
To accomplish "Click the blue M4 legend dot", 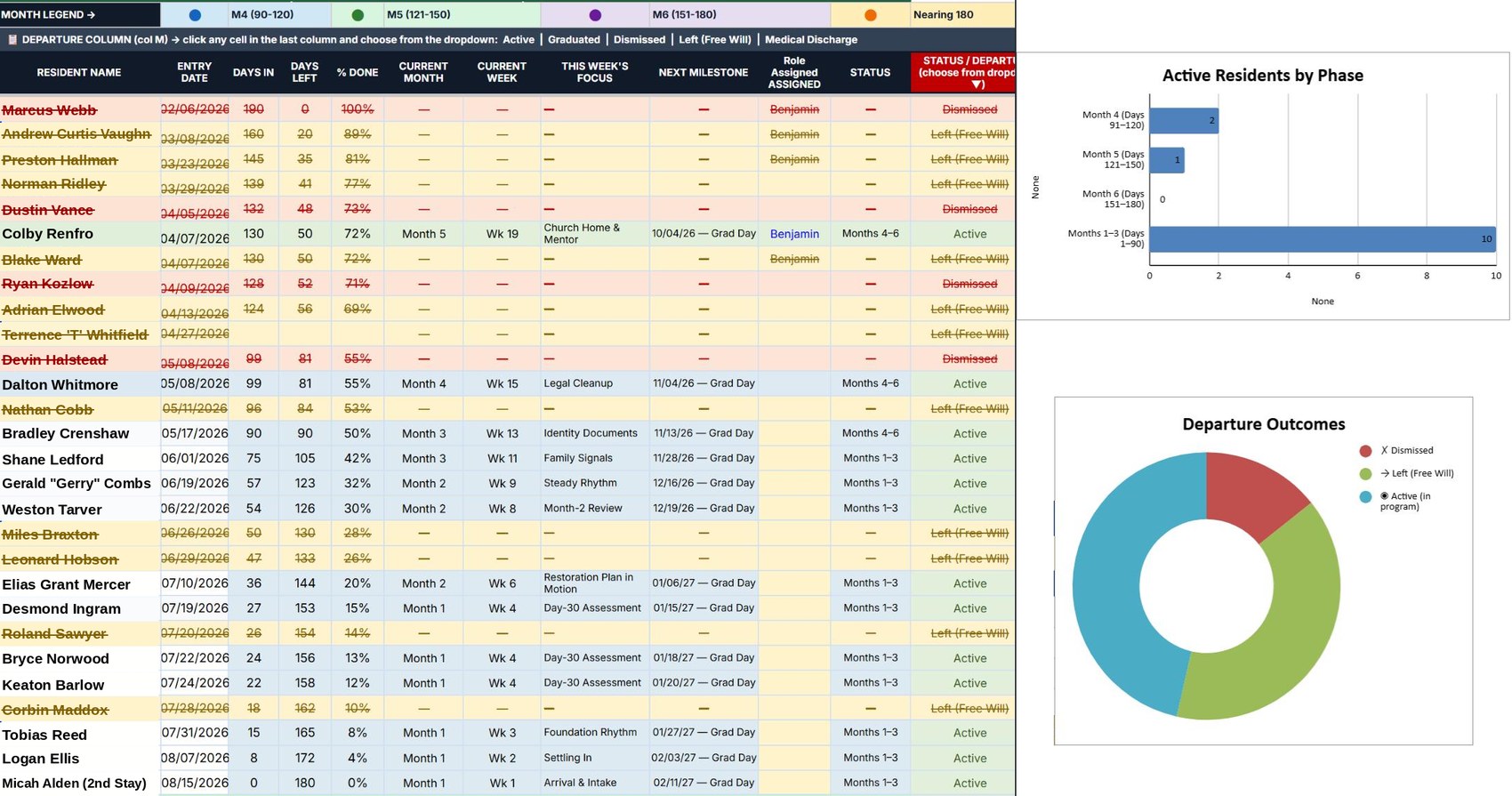I will (x=195, y=15).
